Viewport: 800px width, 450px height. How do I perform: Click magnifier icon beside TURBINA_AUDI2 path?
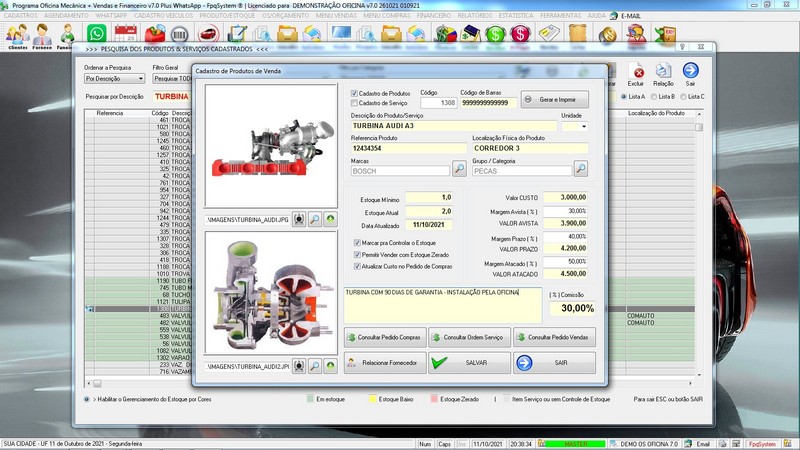tap(315, 366)
